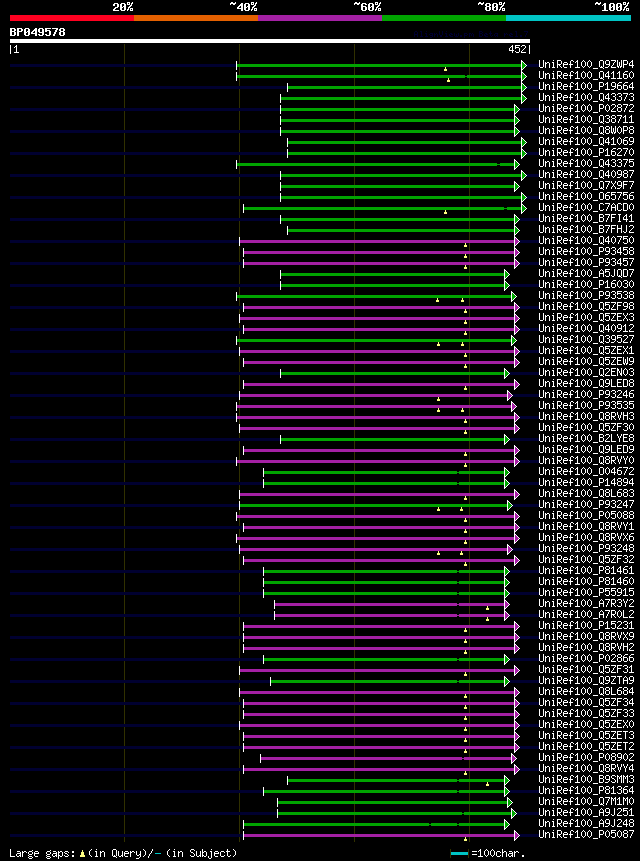This screenshot has width=640, height=861.
Task: Select the UniRef100_P19664 hit label
Action: click(x=586, y=86)
